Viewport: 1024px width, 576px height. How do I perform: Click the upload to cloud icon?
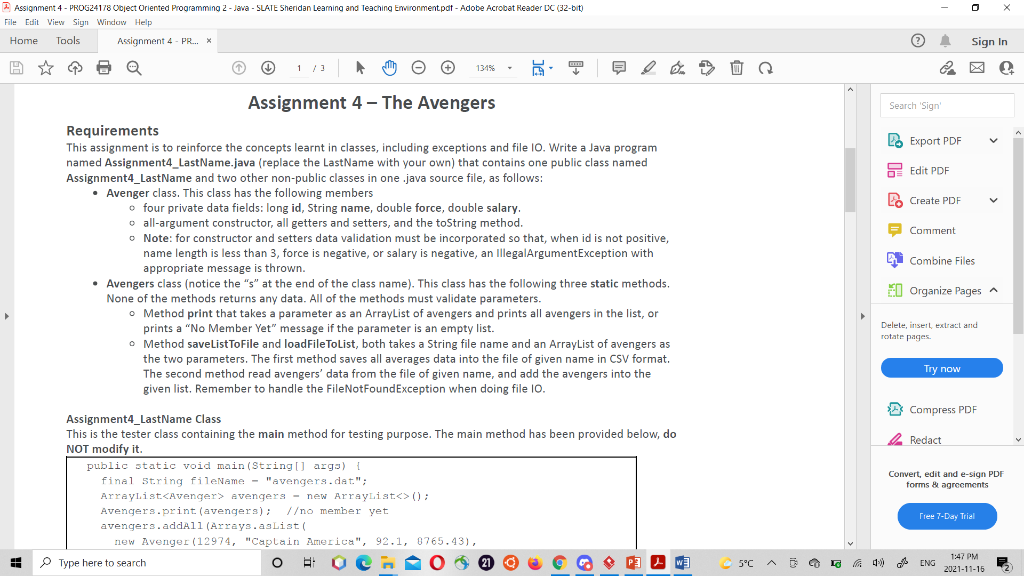click(75, 68)
